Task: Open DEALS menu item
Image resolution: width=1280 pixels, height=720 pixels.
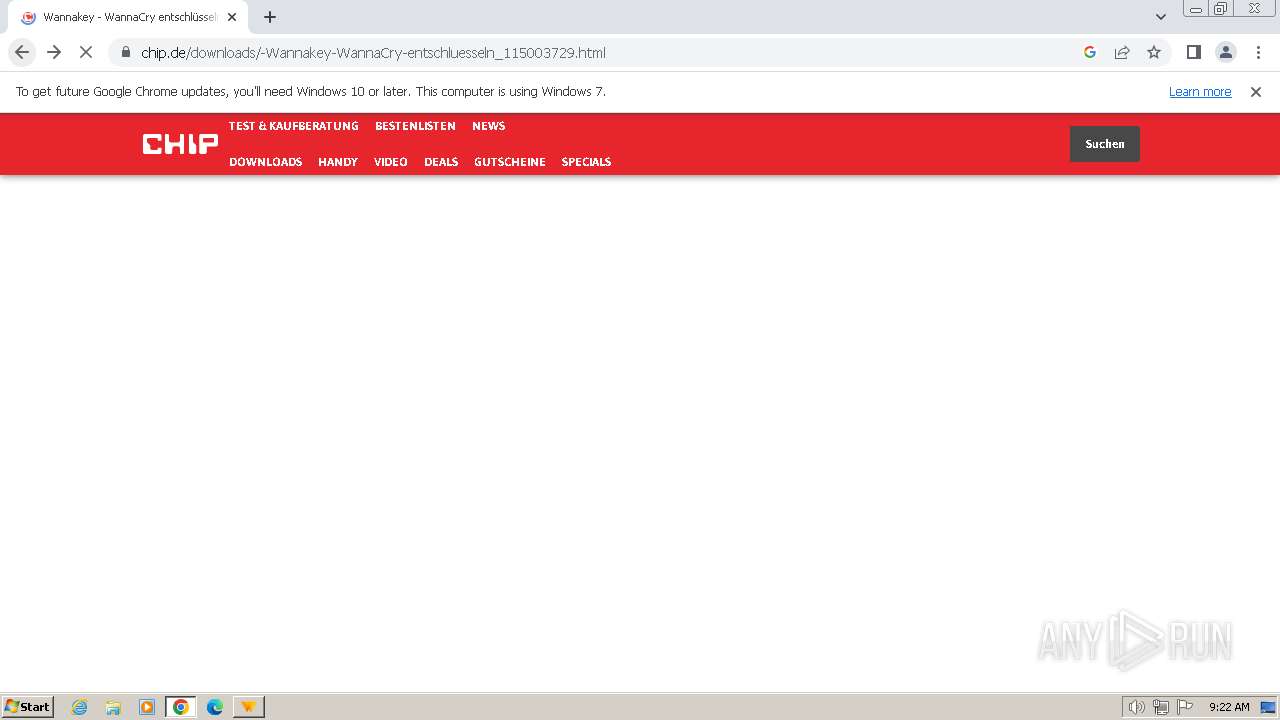Action: (441, 162)
